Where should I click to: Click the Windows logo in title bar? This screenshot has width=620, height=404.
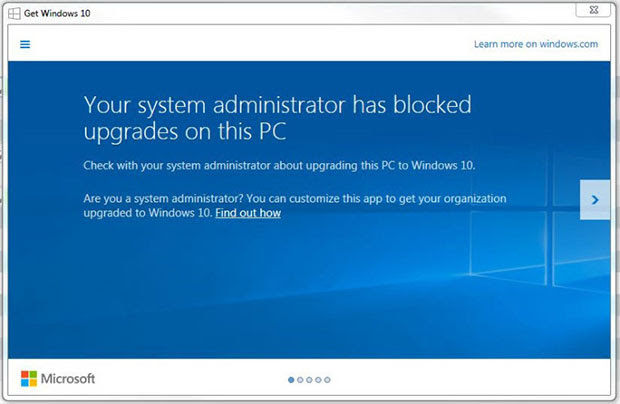click(14, 13)
